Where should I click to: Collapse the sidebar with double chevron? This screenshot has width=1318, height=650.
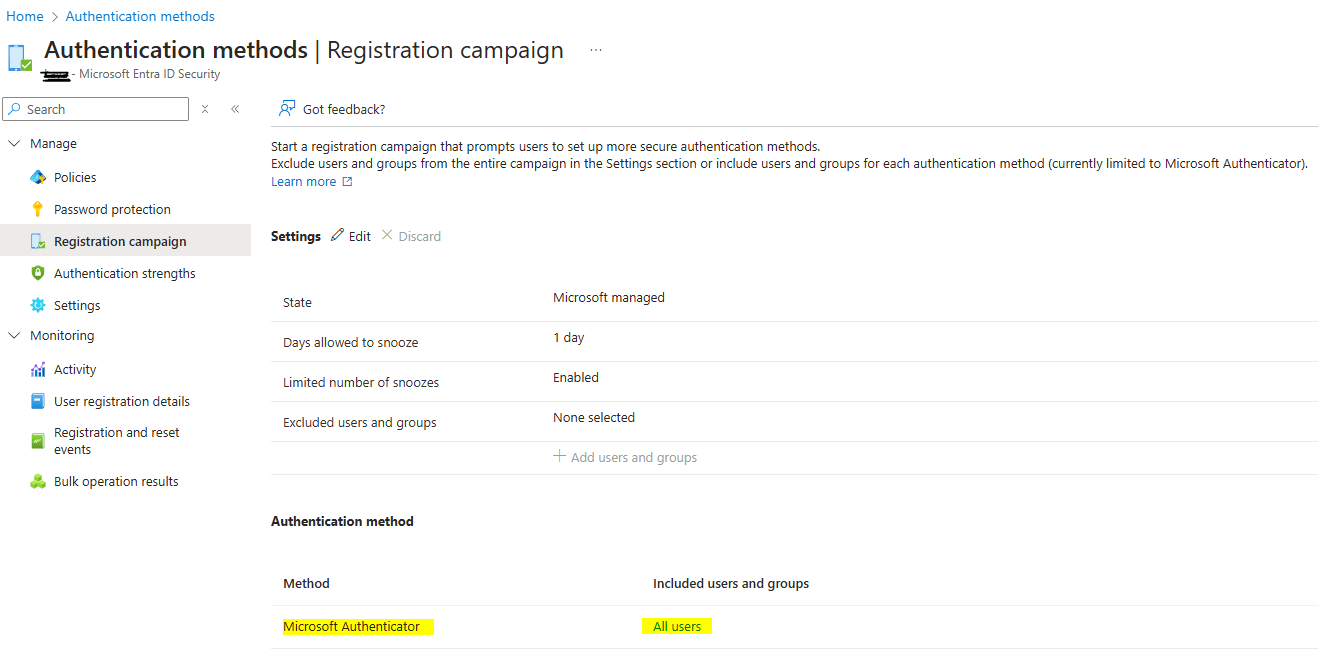click(235, 108)
